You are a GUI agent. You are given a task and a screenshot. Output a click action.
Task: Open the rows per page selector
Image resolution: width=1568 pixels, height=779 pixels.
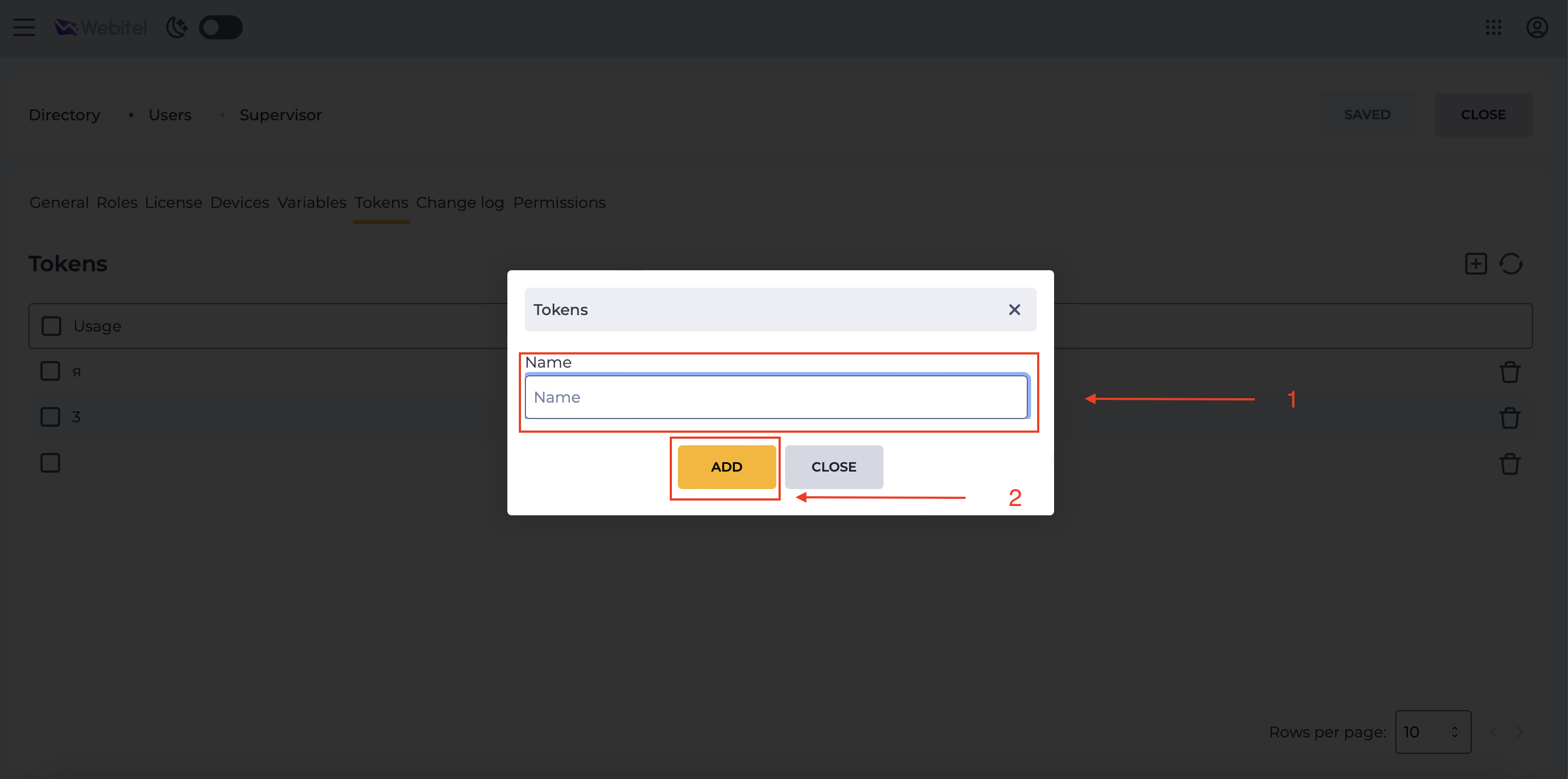(1433, 731)
